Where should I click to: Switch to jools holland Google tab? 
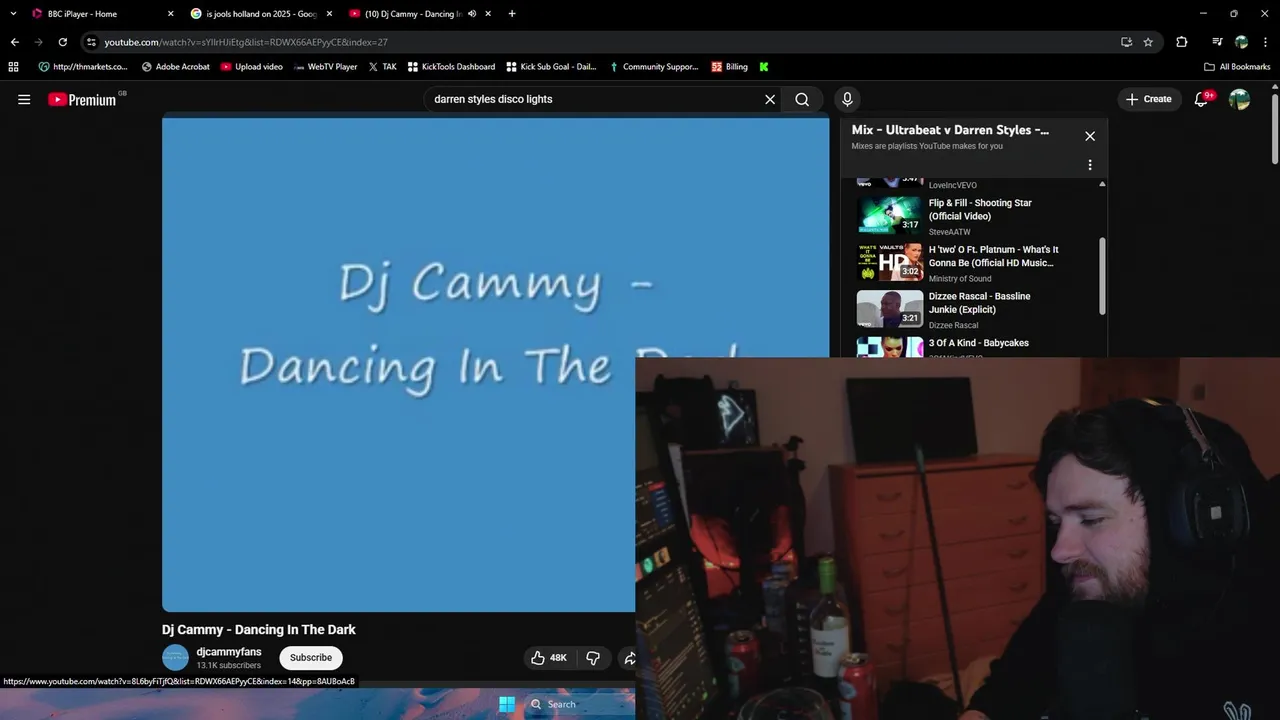point(260,14)
